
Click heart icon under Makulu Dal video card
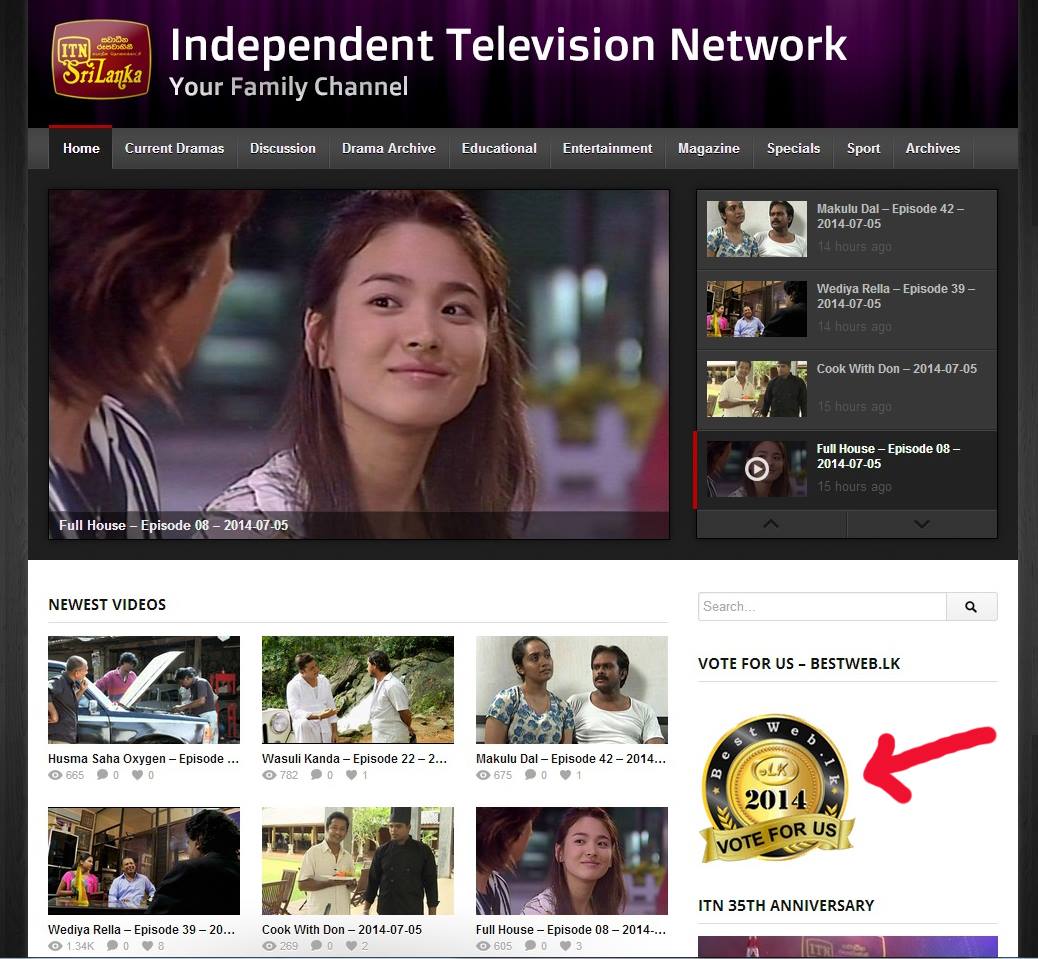(x=565, y=775)
